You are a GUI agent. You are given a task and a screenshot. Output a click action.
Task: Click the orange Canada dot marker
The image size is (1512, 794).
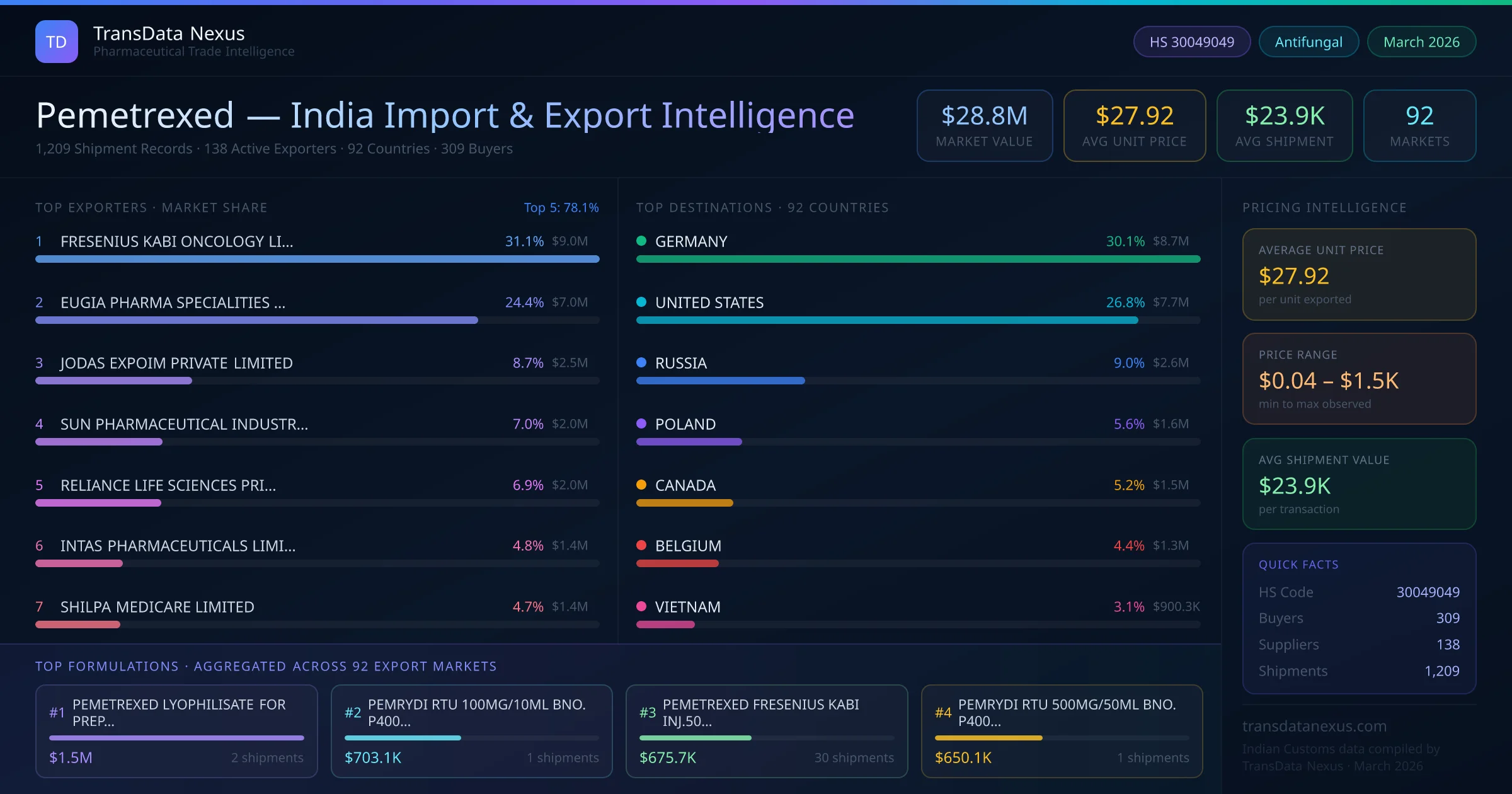point(641,485)
